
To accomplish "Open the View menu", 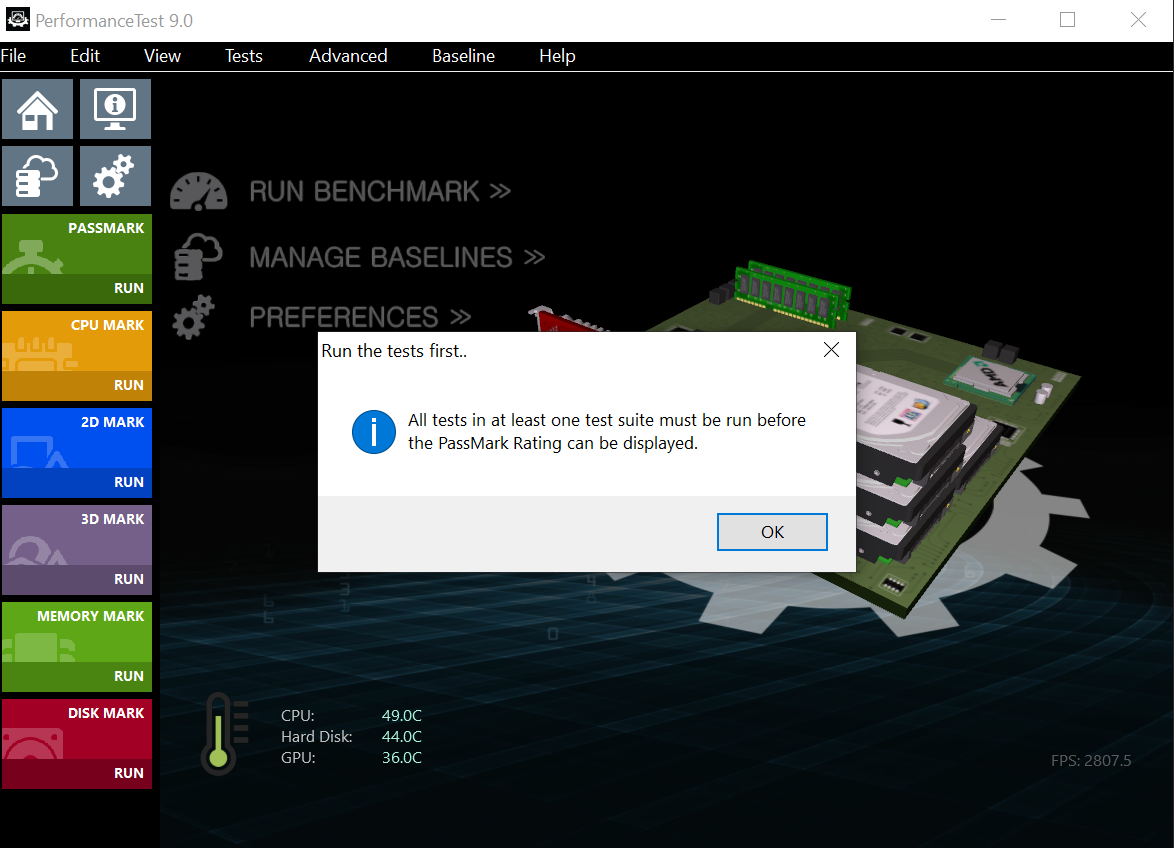I will click(x=162, y=56).
